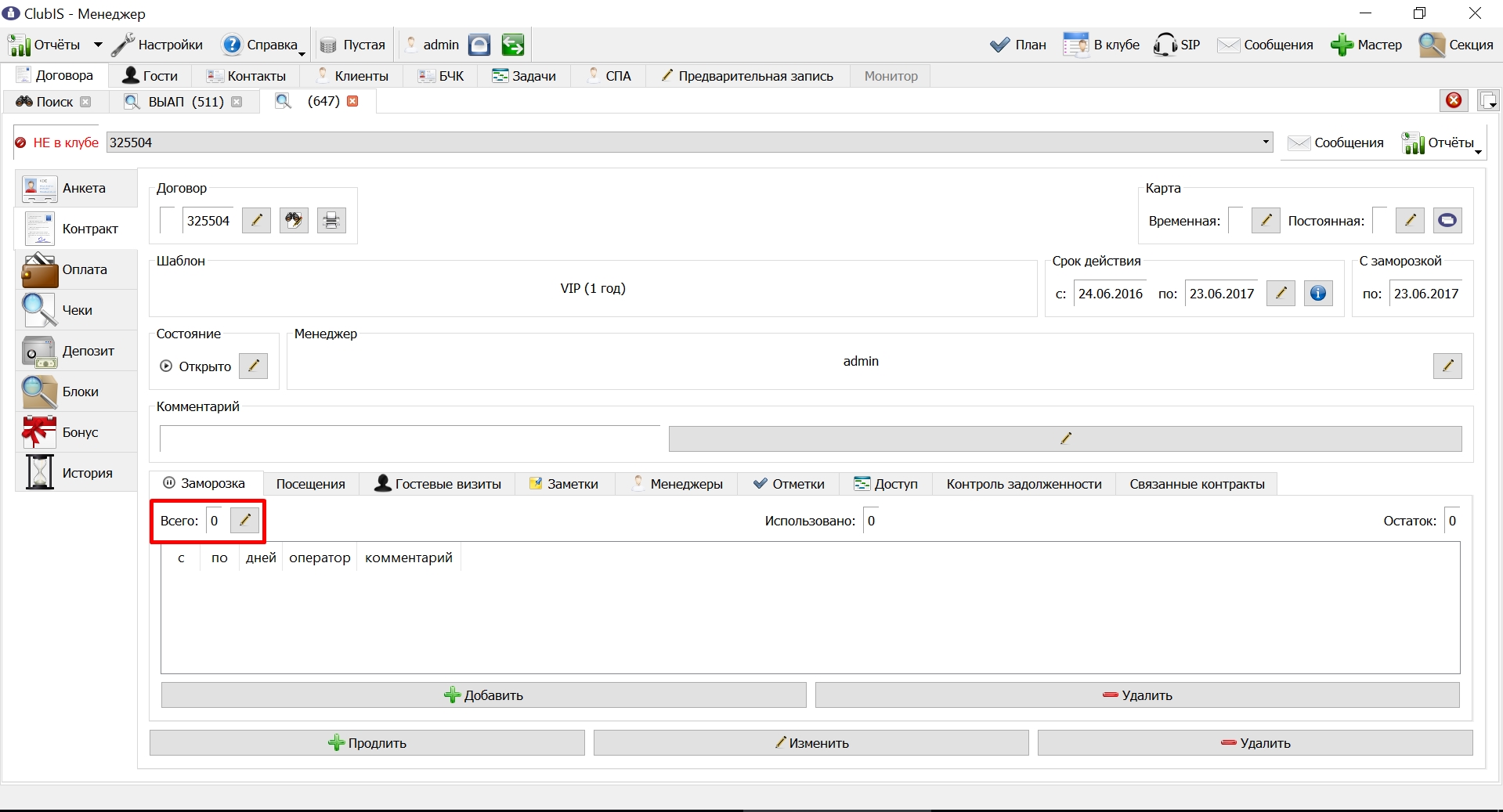The height and width of the screenshot is (812, 1503).
Task: Edit contract number pencil icon
Action: (256, 221)
